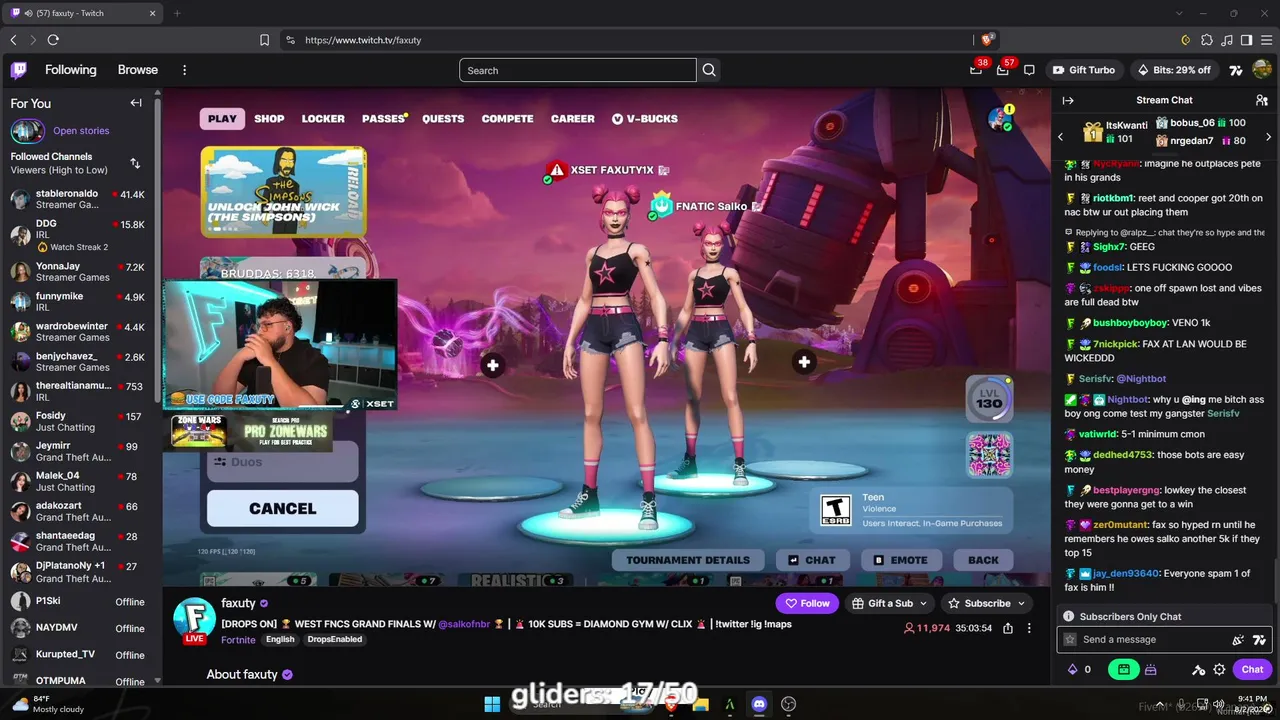The width and height of the screenshot is (1280, 720).
Task: Follow the faxuty channel
Action: [x=807, y=603]
